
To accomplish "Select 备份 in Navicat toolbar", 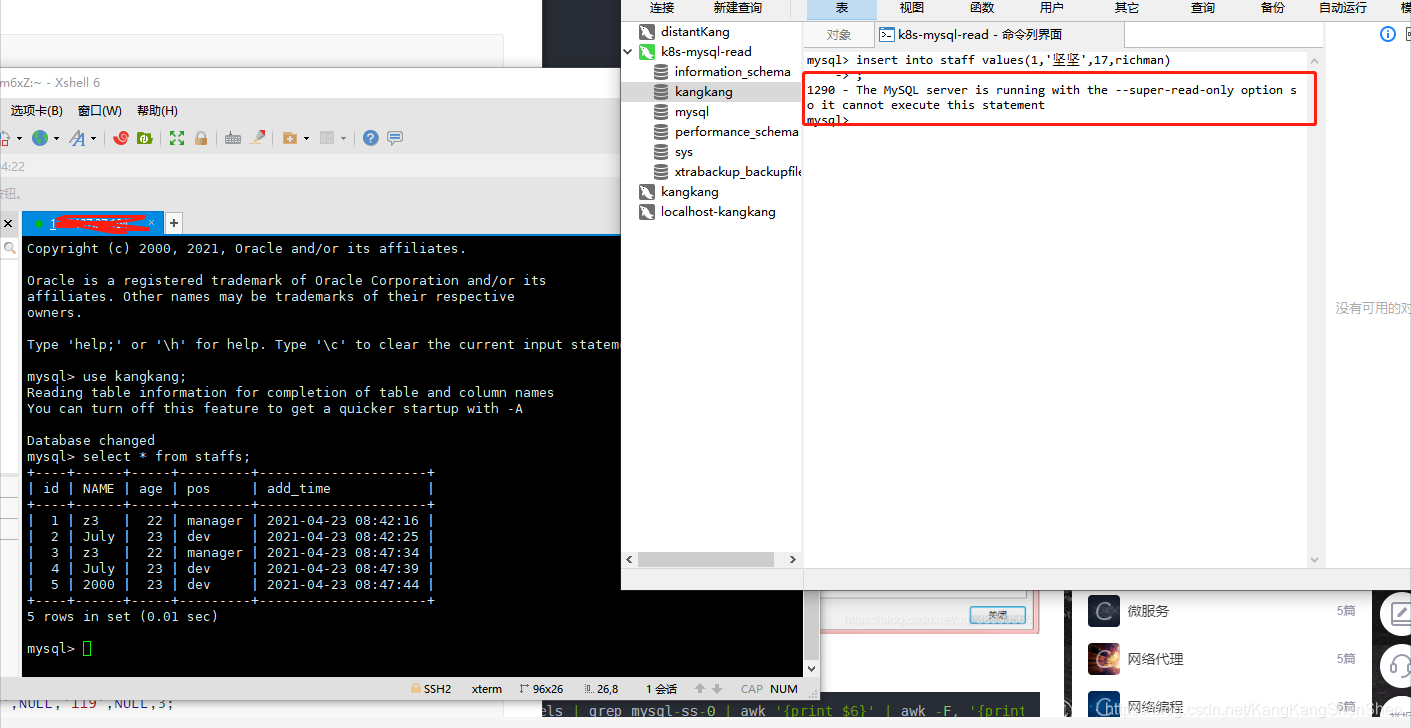I will [1273, 8].
